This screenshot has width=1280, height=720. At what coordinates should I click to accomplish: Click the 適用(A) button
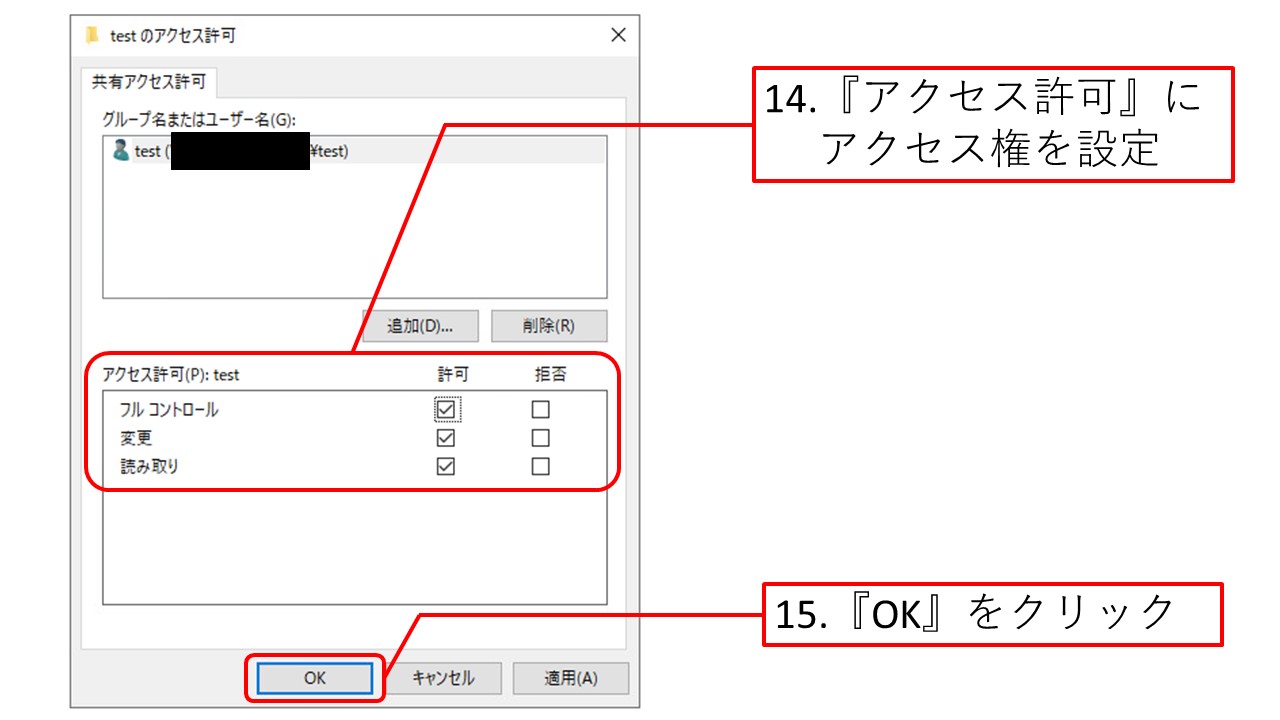570,678
